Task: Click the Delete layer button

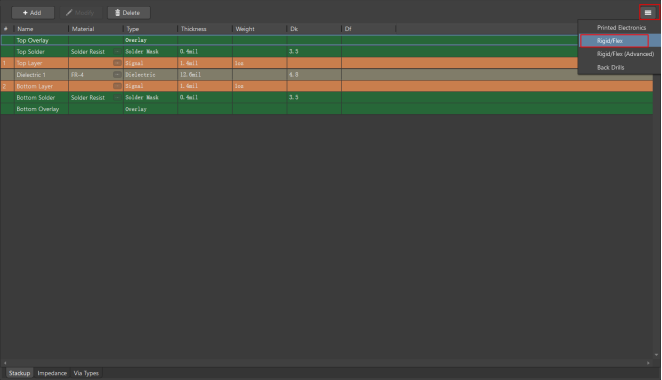Action: pos(129,13)
